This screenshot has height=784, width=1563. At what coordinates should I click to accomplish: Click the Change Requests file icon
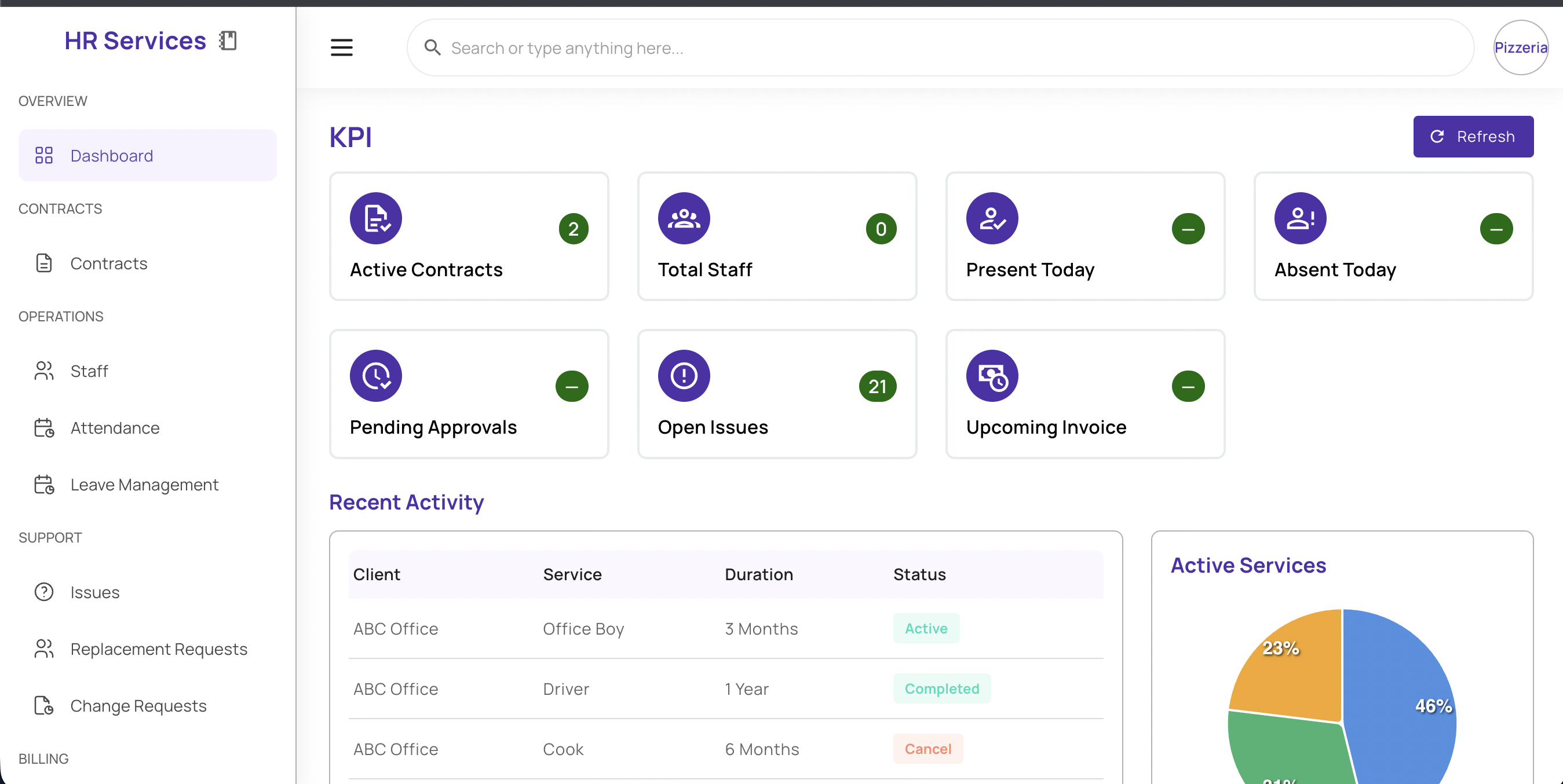click(43, 705)
